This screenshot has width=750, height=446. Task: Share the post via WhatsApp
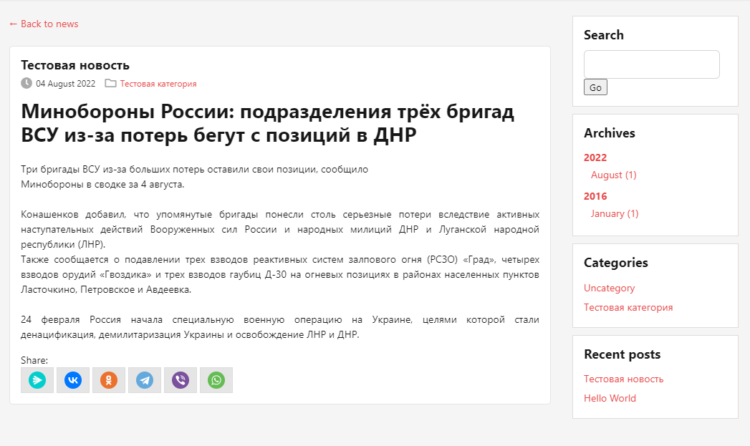tap(216, 380)
